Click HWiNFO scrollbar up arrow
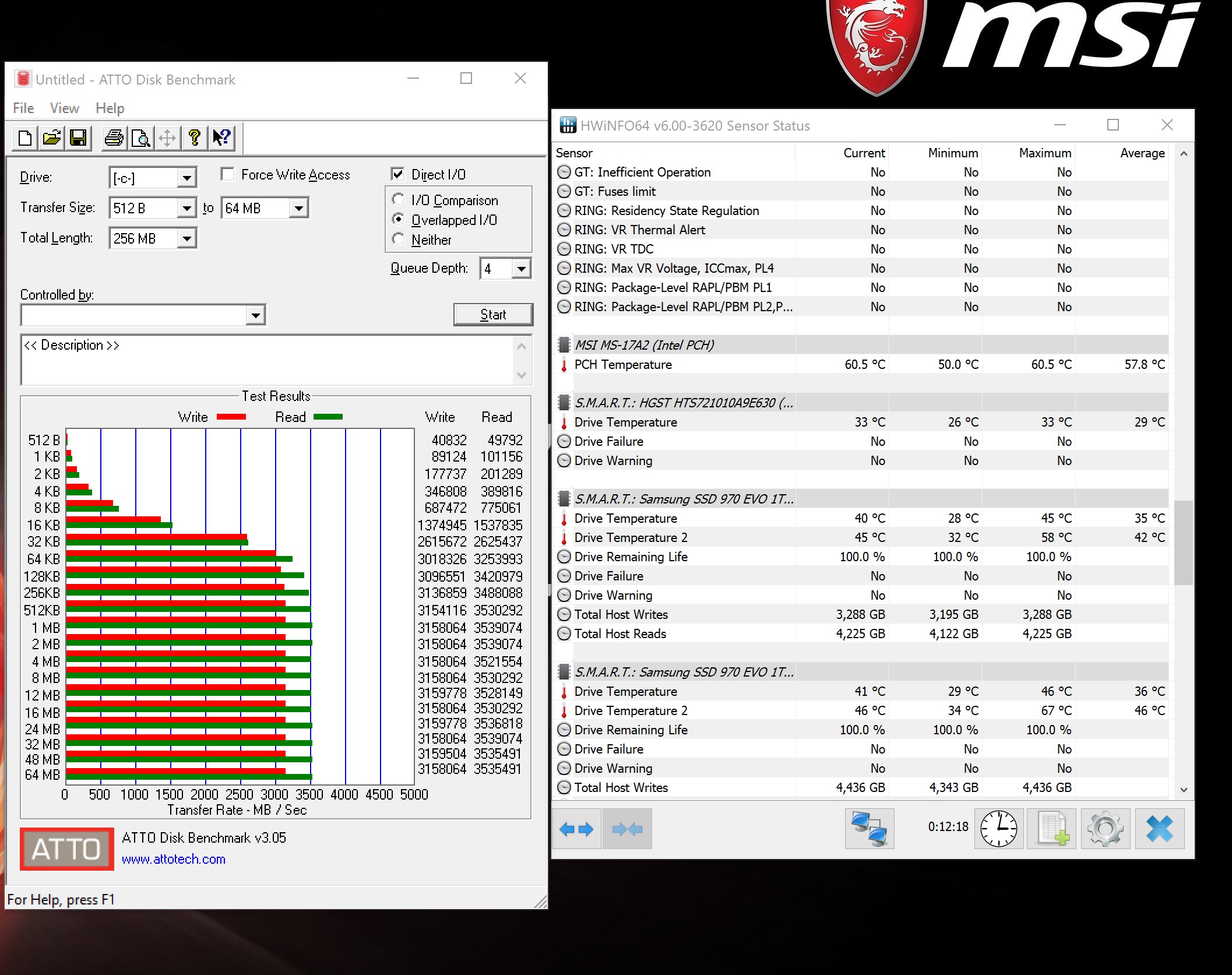Screen dimensions: 1232x975 coord(1183,153)
